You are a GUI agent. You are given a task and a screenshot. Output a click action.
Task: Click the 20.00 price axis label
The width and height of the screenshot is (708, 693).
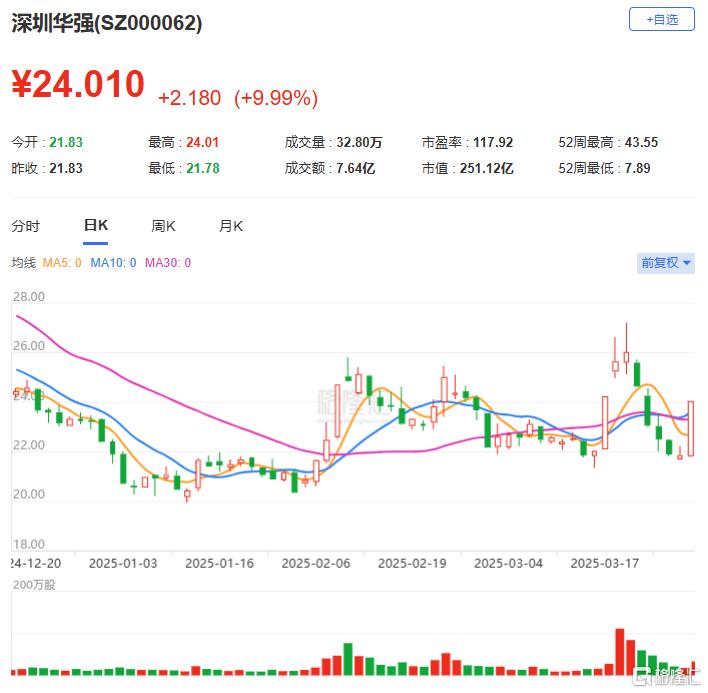coord(29,494)
